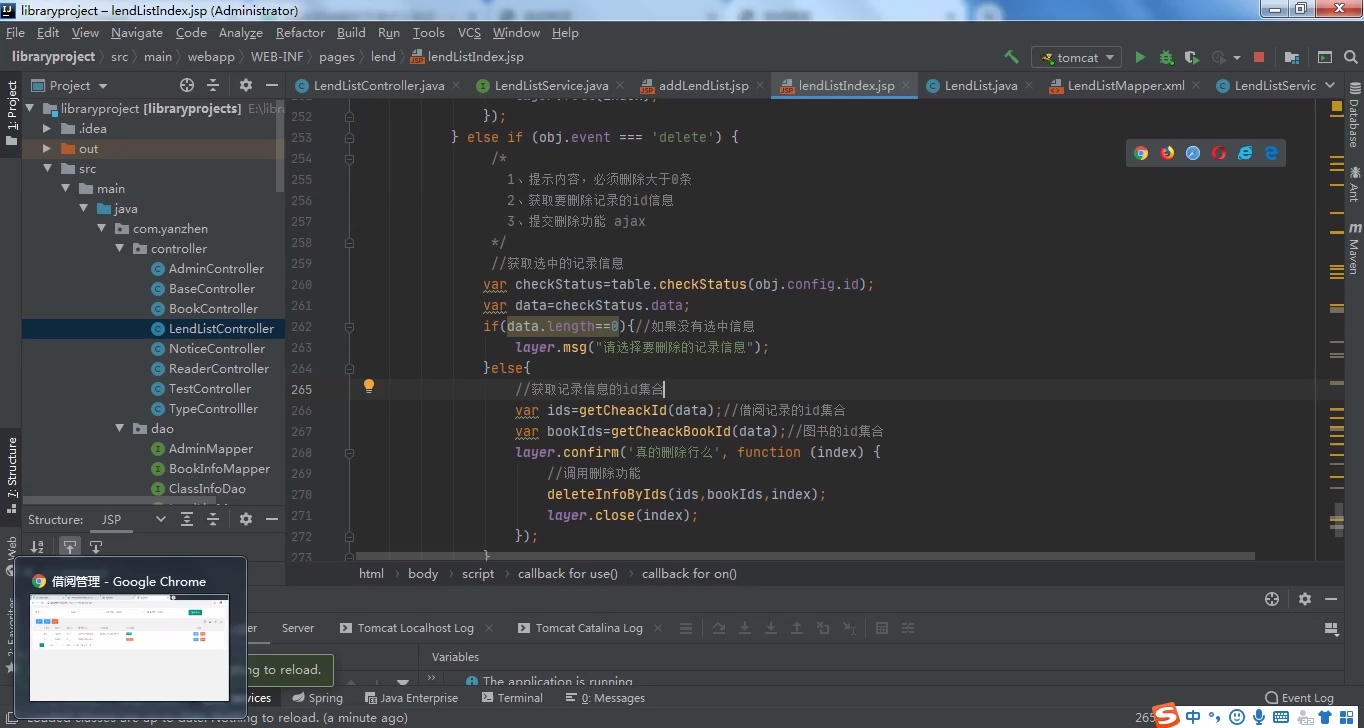Click the yellow intention light bulb
This screenshot has height=728, width=1364.
[368, 386]
